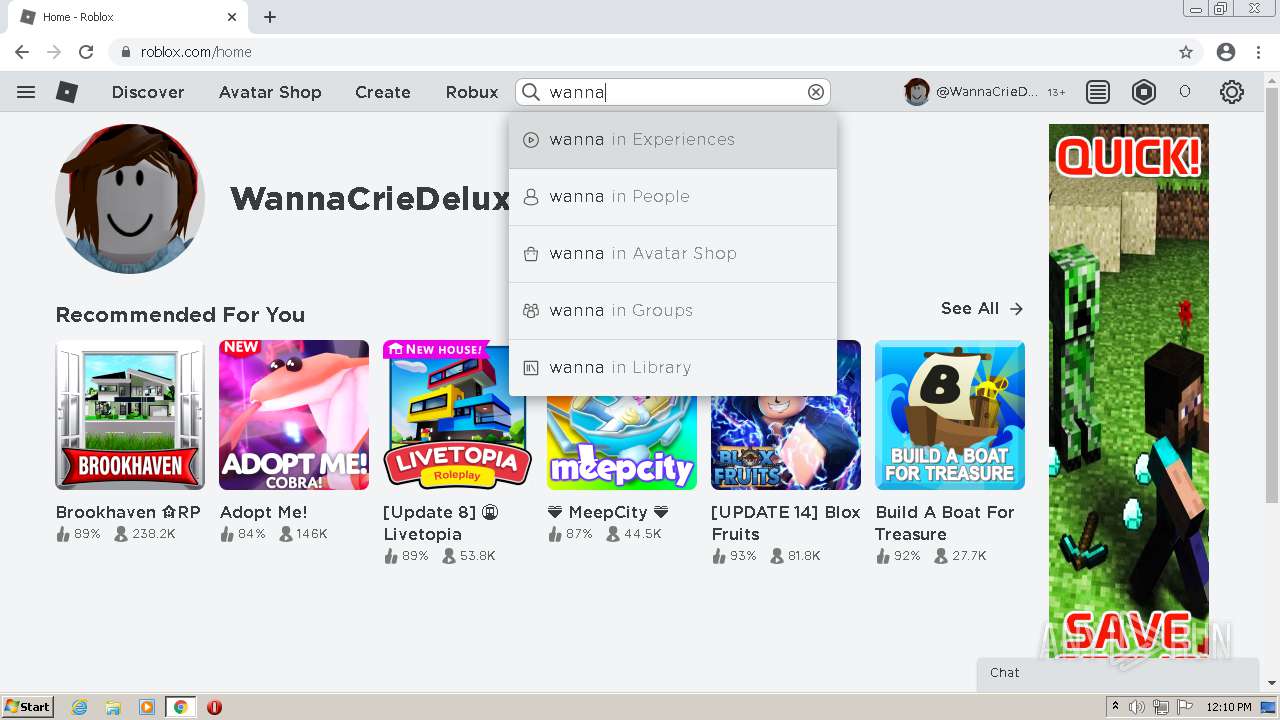Open the Avatar Shop page
1280x720 pixels.
click(x=270, y=92)
